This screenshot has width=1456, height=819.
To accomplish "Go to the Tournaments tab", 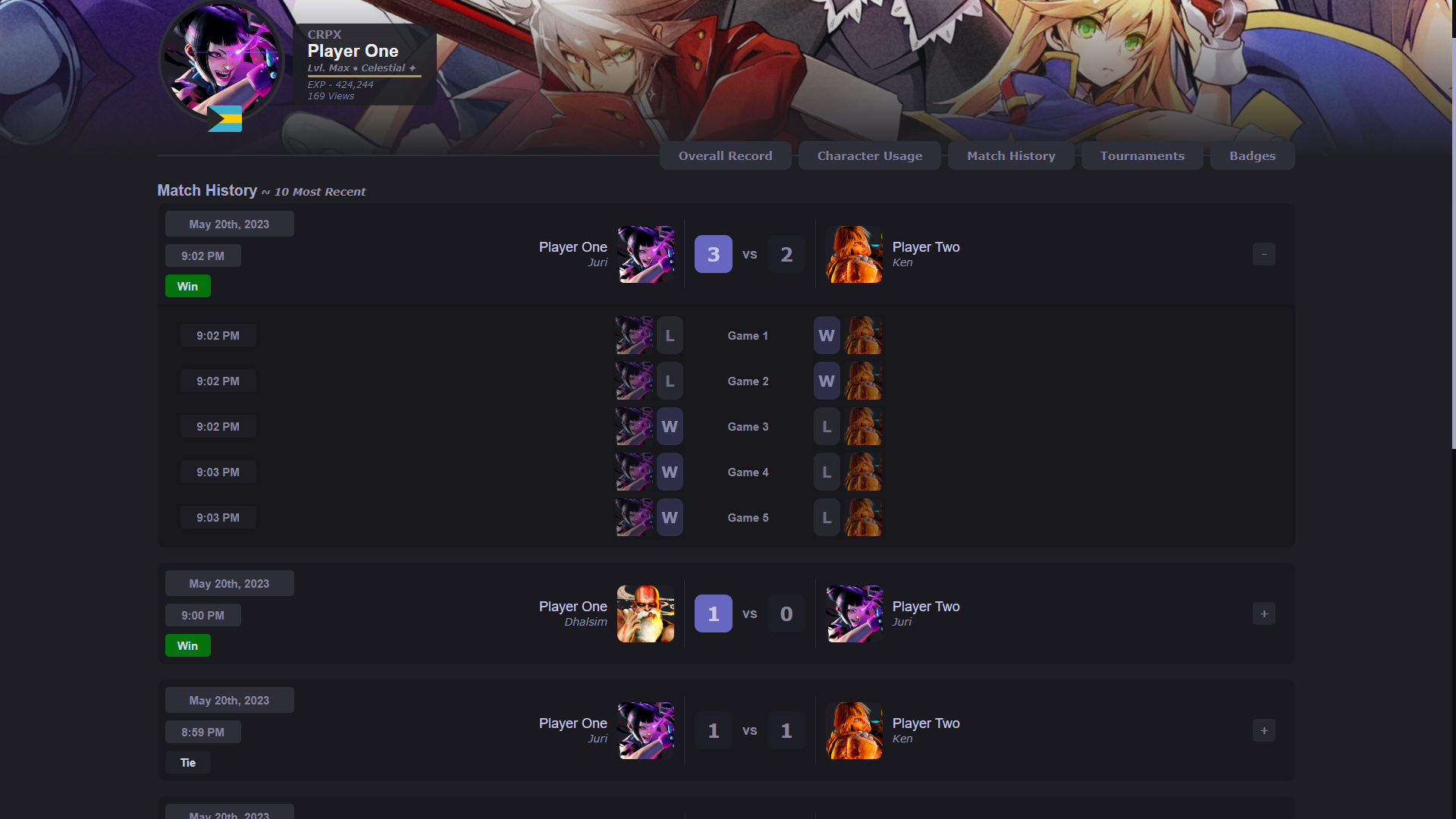I will [x=1142, y=155].
